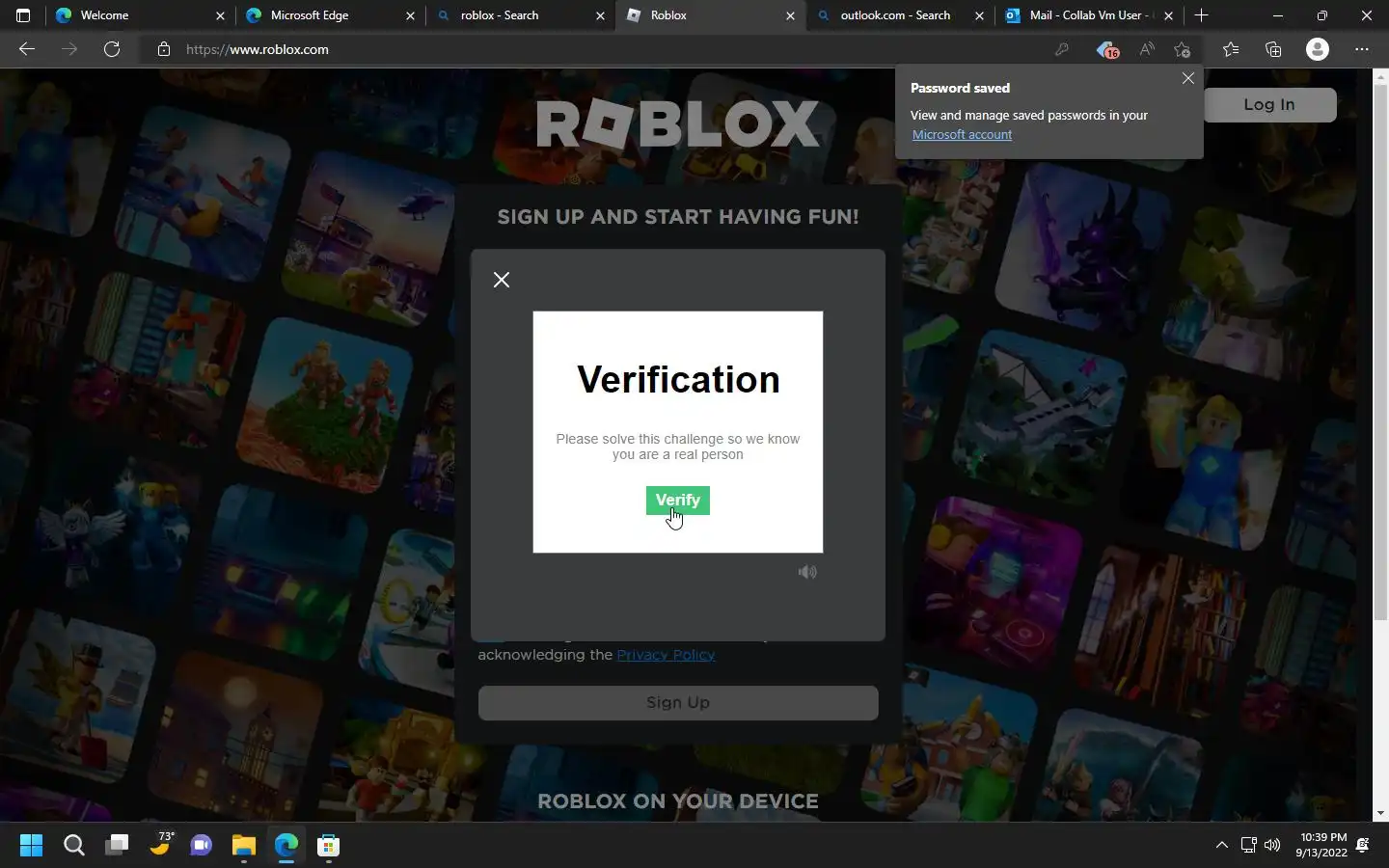
Task: Open the network status icon
Action: [x=1248, y=846]
